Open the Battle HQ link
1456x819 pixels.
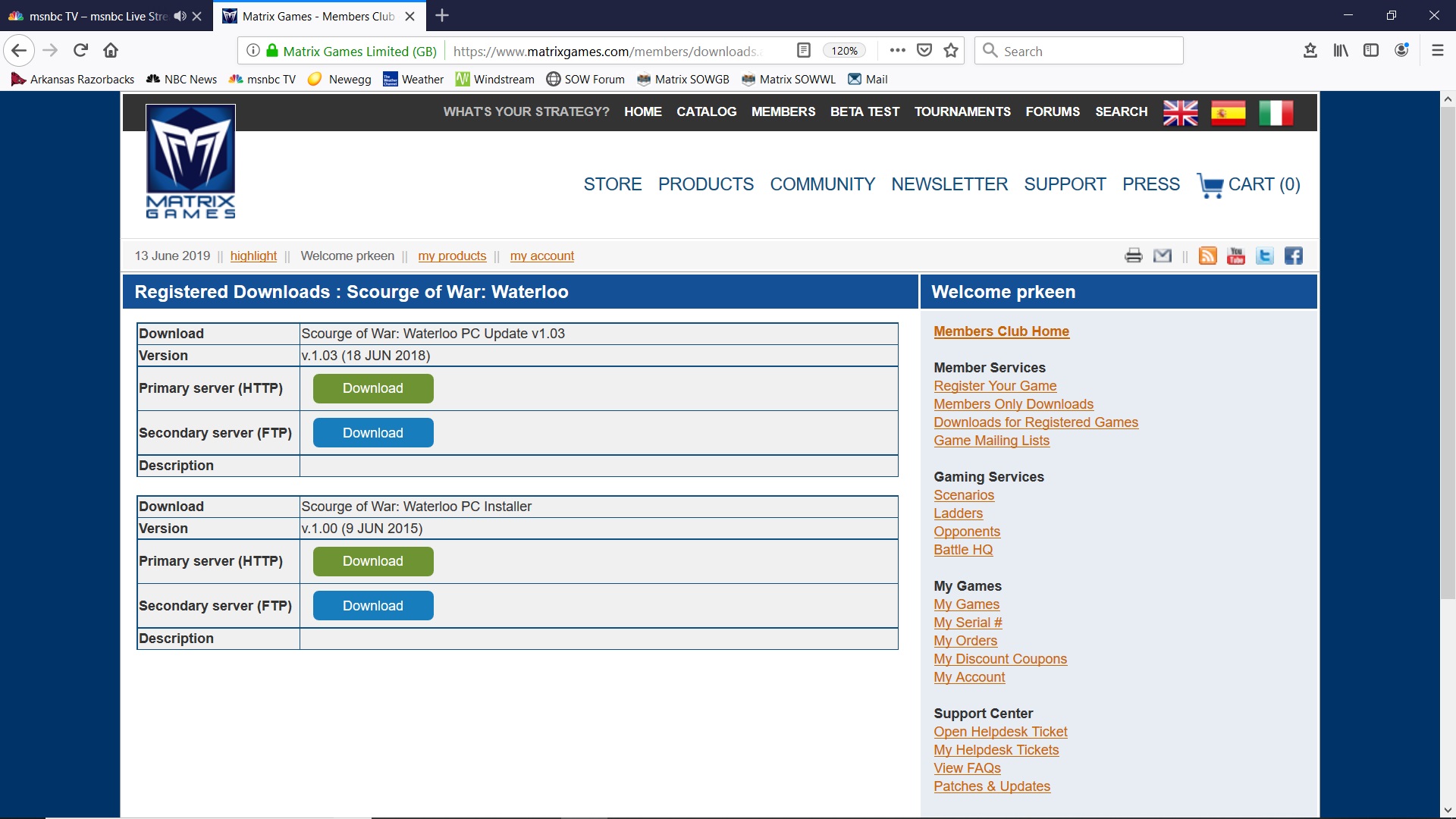pos(963,550)
